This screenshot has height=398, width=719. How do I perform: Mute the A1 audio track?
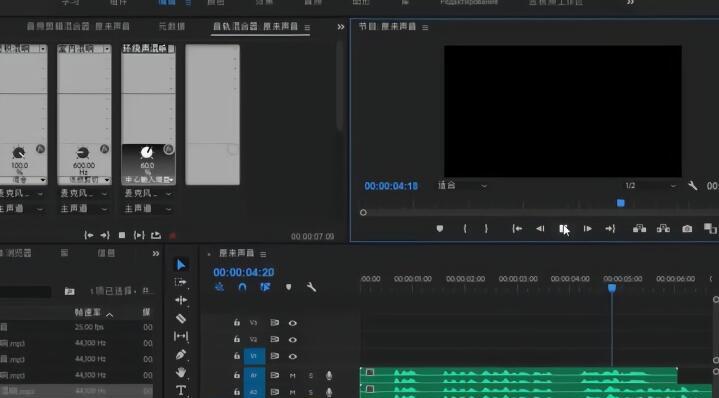pyautogui.click(x=293, y=376)
